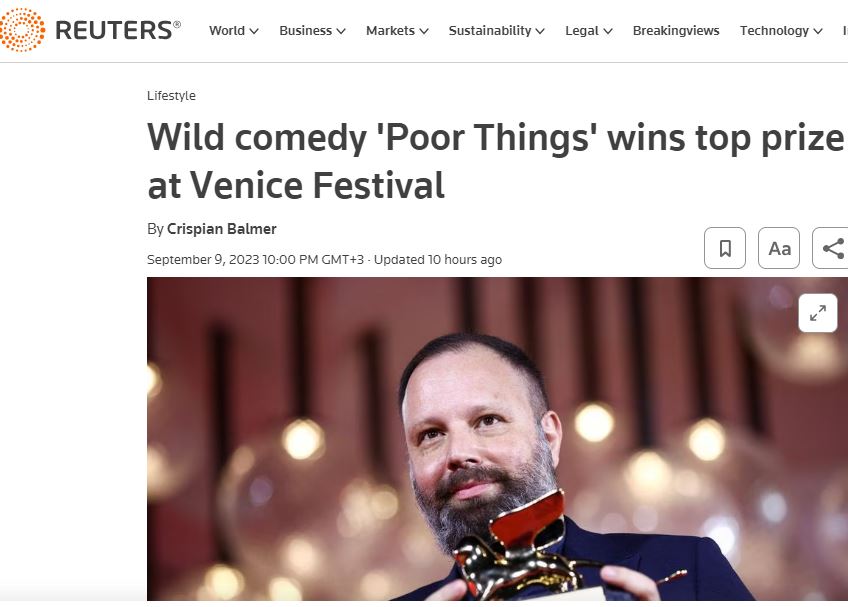Select the World nav label
The width and height of the screenshot is (848, 607).
227,31
